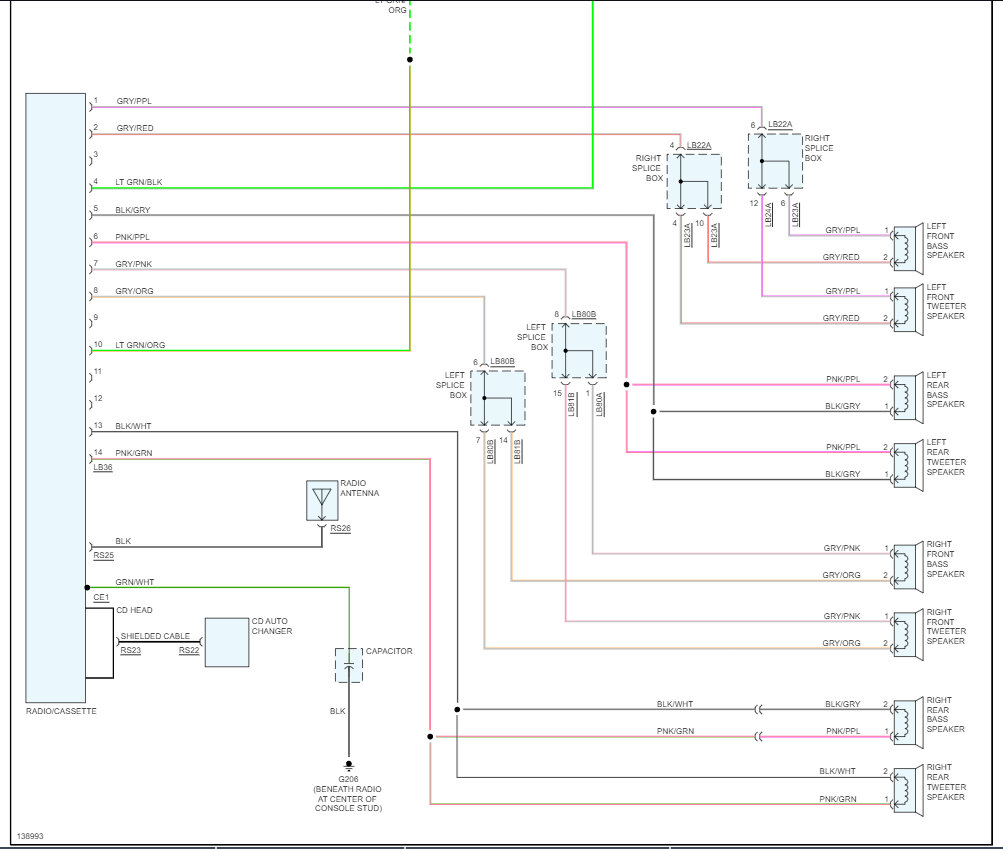Click the LB36 connector label
This screenshot has height=849, width=1003.
(103, 468)
